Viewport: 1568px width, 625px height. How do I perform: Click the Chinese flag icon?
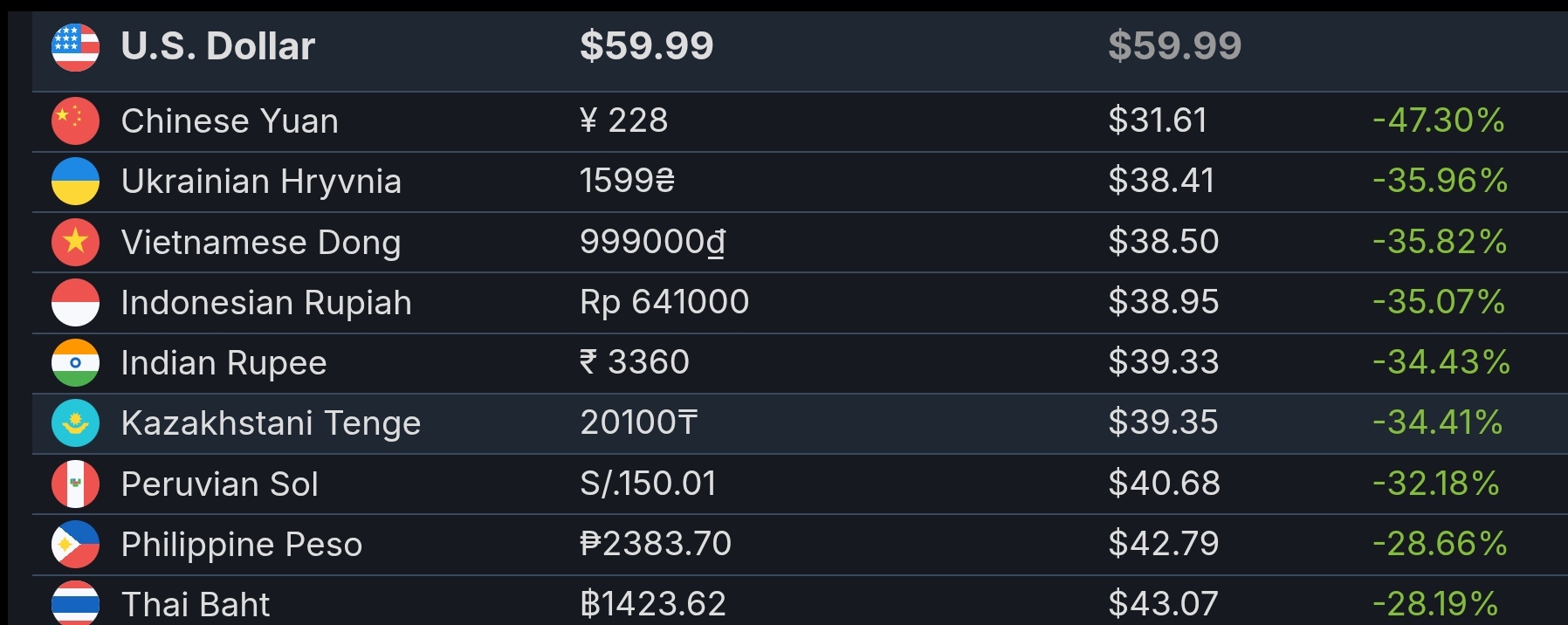click(75, 120)
